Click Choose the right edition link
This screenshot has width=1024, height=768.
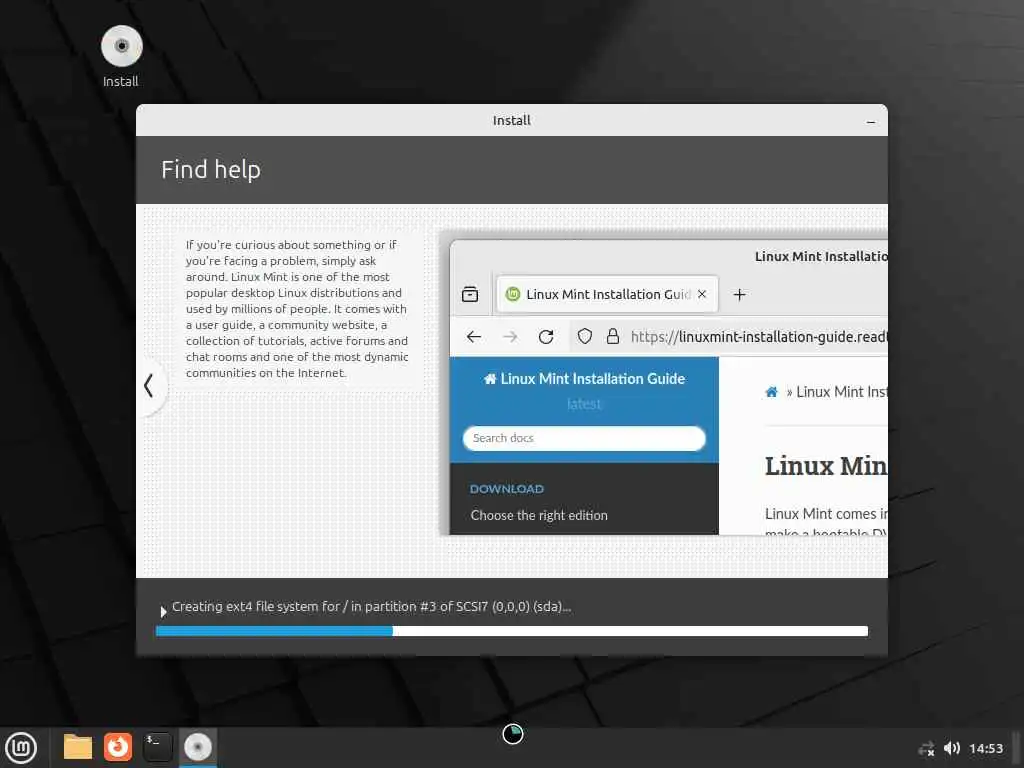[x=539, y=515]
